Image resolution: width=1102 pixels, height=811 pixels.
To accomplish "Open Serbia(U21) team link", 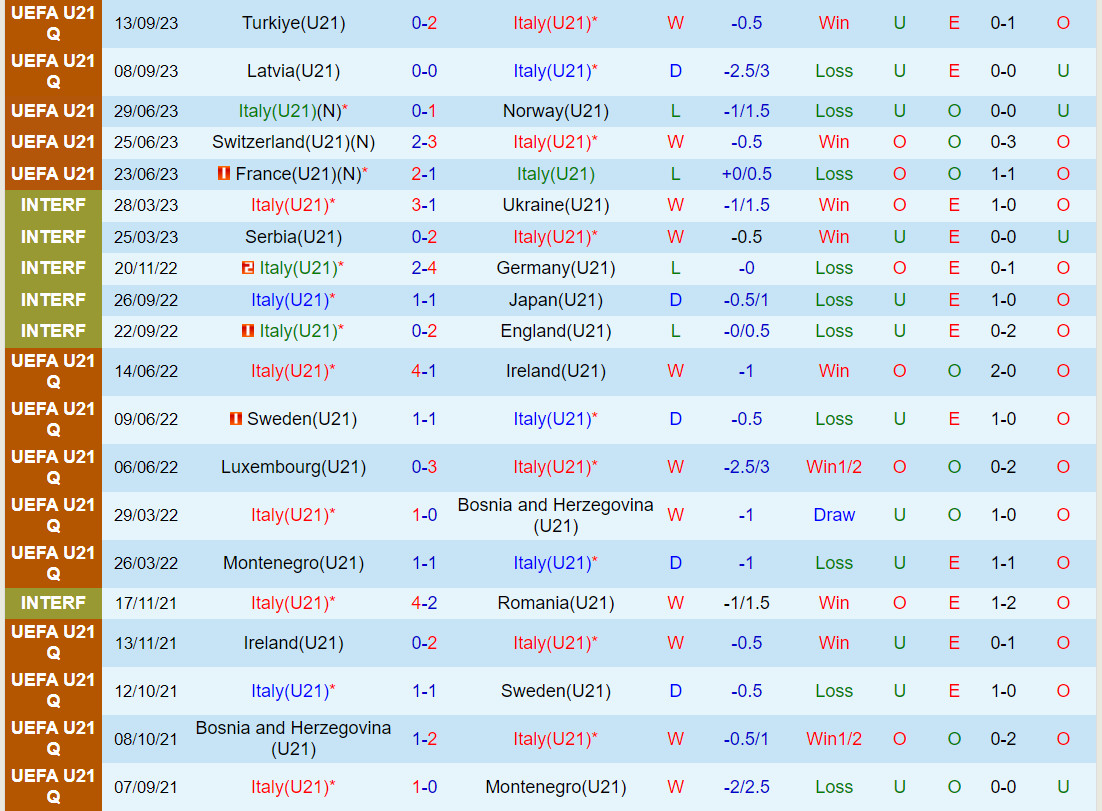I will pyautogui.click(x=294, y=237).
